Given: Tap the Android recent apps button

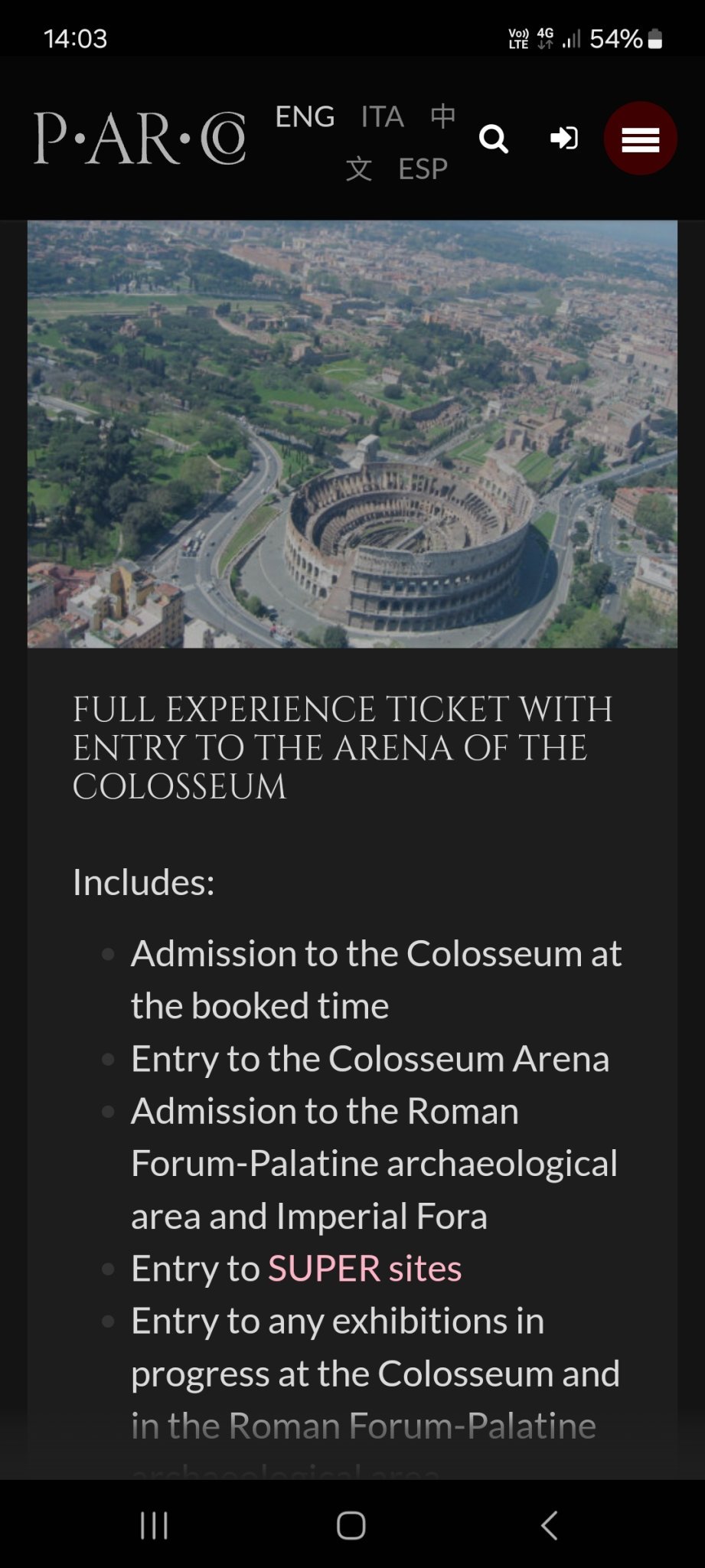Looking at the screenshot, I should 154,1525.
